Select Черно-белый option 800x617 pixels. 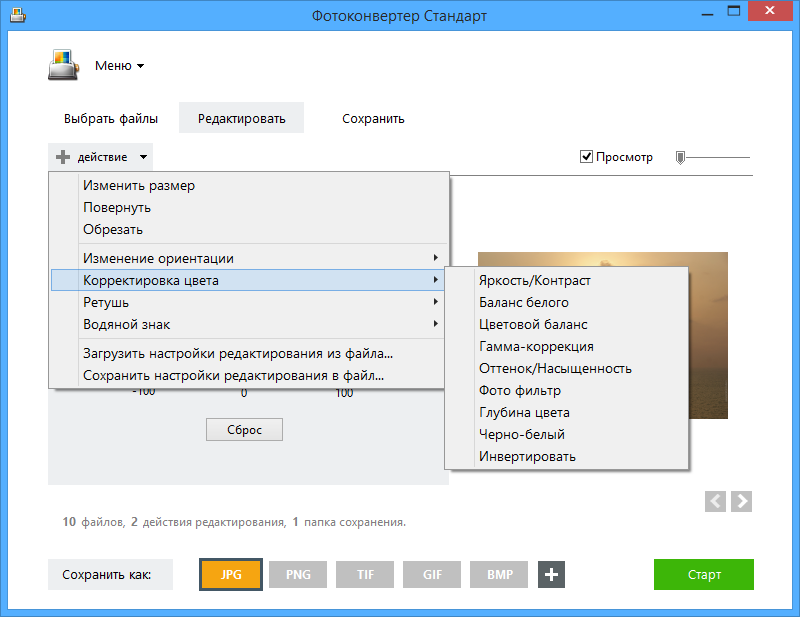pyautogui.click(x=566, y=434)
